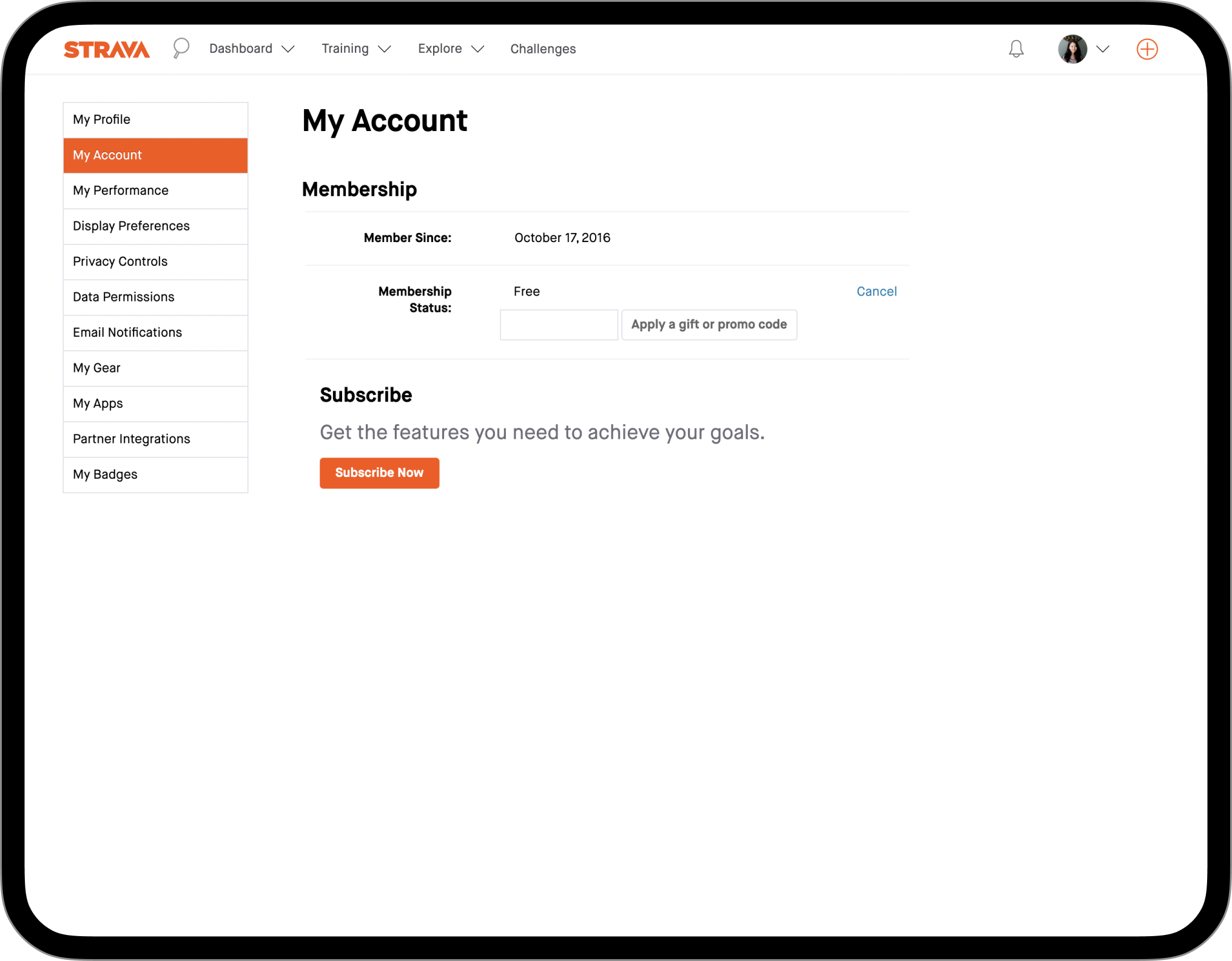Open the chevron next to the profile avatar
Image resolution: width=1232 pixels, height=961 pixels.
click(1103, 49)
